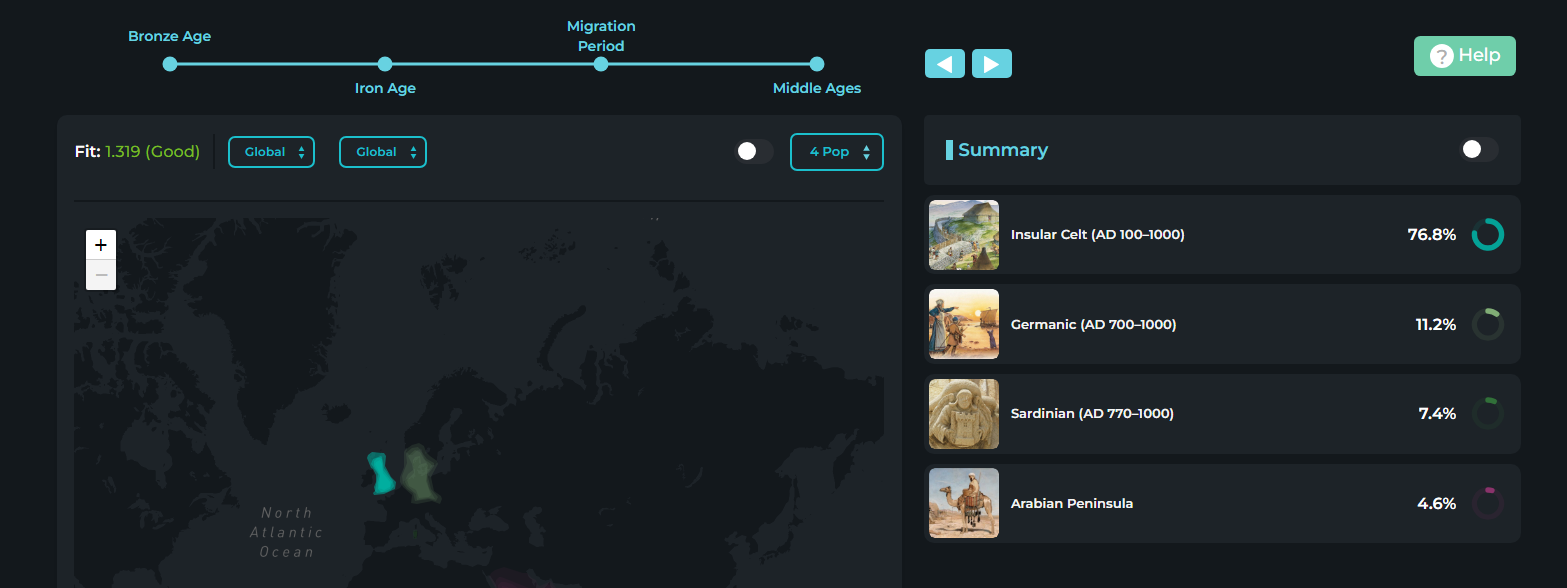Click the Bronze Age label
This screenshot has height=588, width=1567.
(170, 37)
